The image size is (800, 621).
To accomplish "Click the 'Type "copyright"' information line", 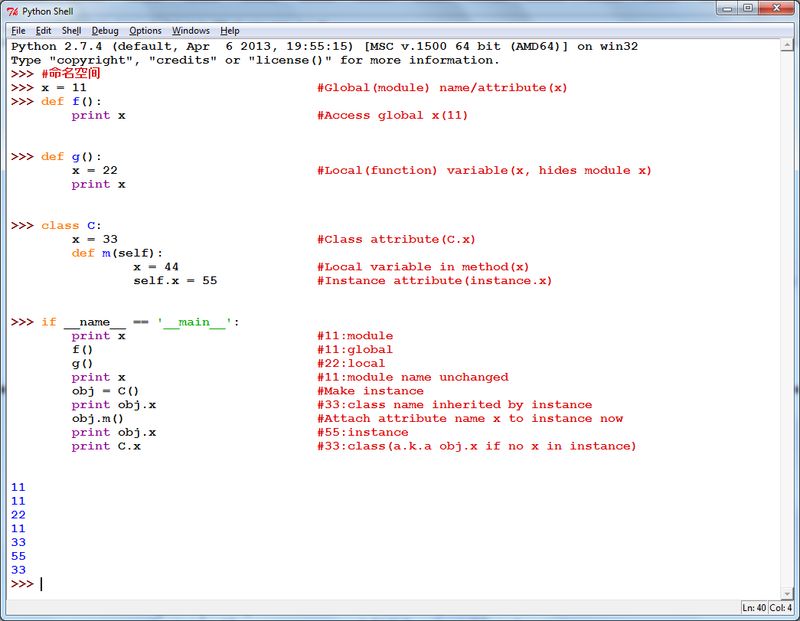I will pyautogui.click(x=255, y=60).
